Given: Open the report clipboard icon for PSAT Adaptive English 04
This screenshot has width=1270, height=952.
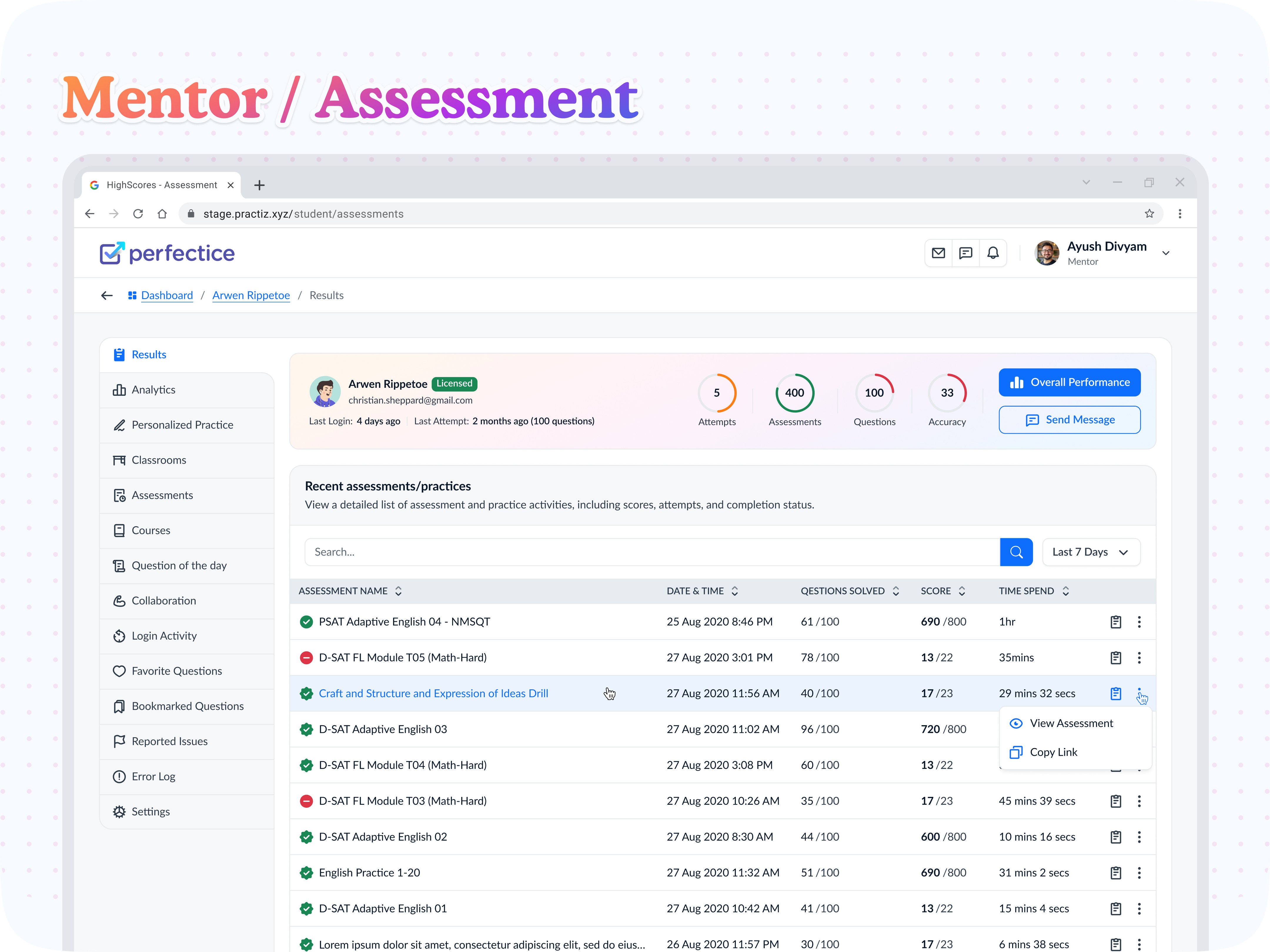Looking at the screenshot, I should click(x=1116, y=622).
